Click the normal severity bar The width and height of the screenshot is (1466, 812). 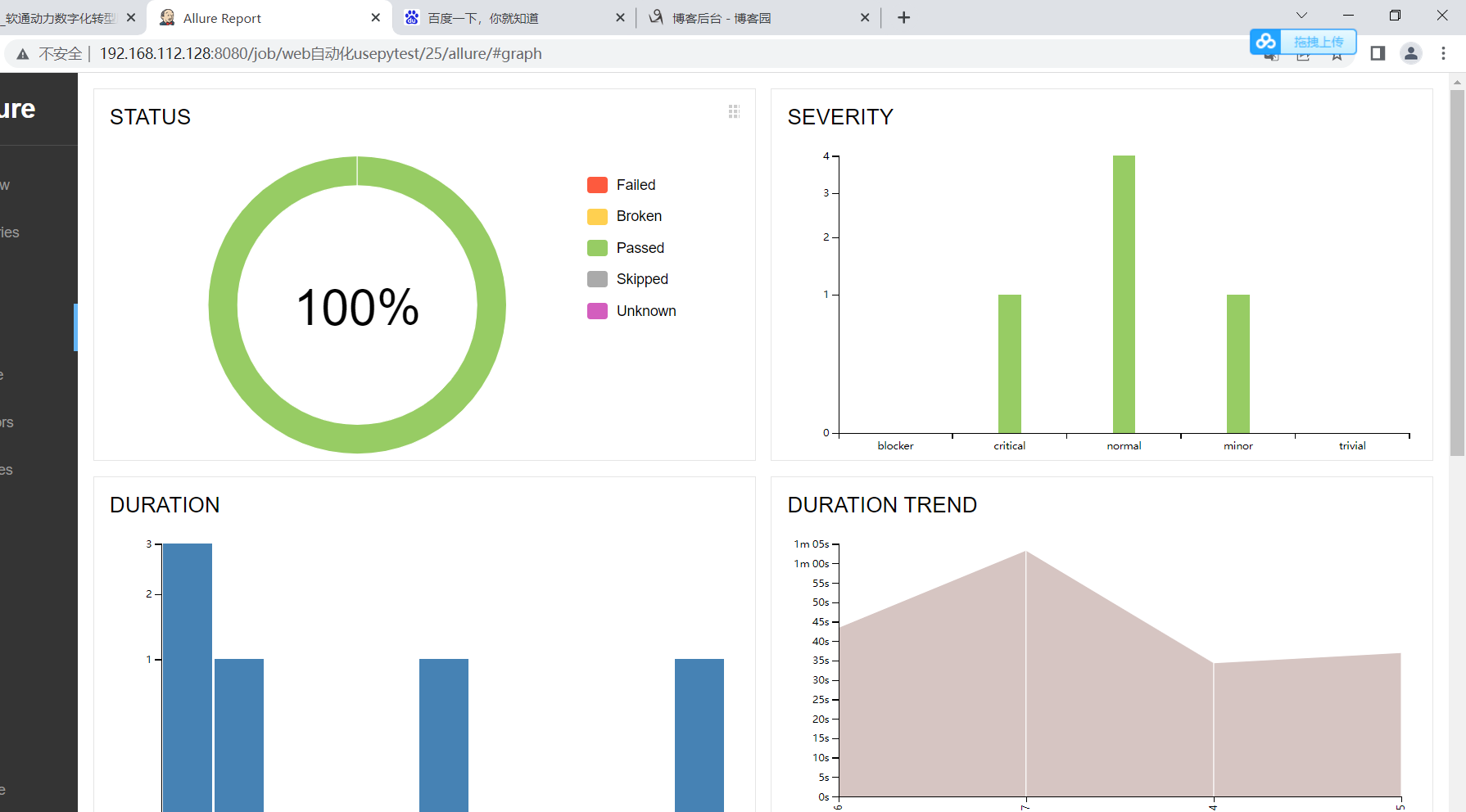(1124, 294)
